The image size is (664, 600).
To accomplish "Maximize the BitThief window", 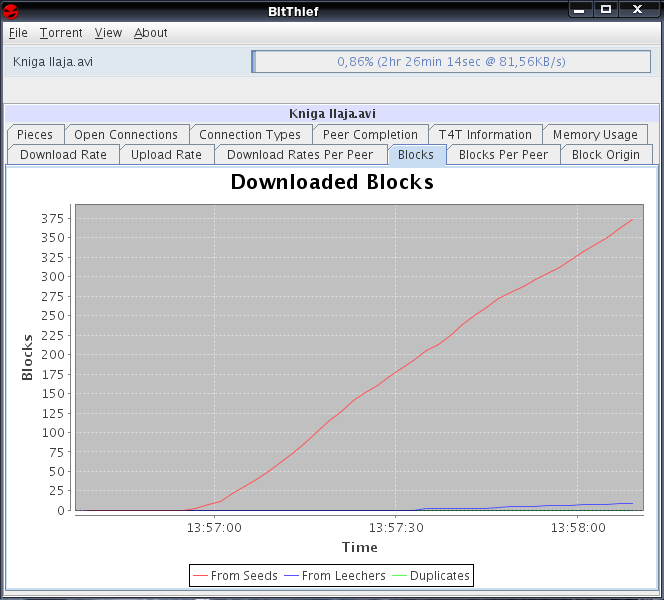I will (606, 10).
